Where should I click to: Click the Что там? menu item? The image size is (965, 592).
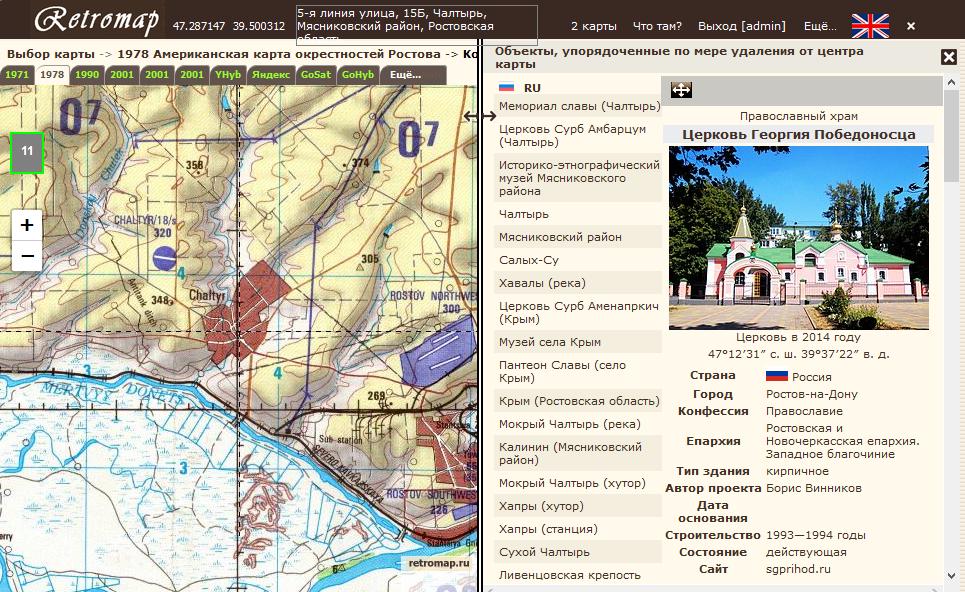(x=657, y=26)
